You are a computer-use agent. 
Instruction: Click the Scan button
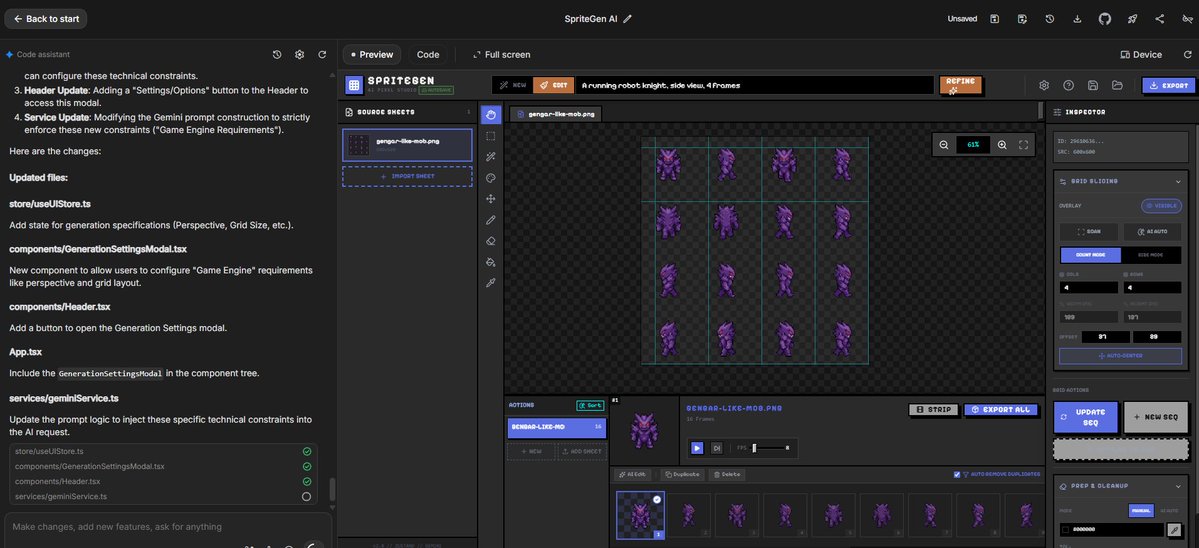click(x=1090, y=231)
